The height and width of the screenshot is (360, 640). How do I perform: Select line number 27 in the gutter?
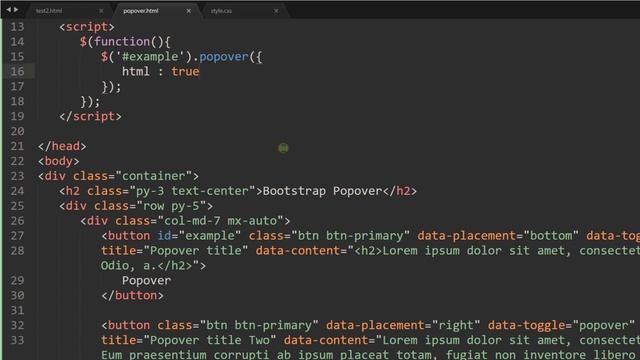pos(17,236)
